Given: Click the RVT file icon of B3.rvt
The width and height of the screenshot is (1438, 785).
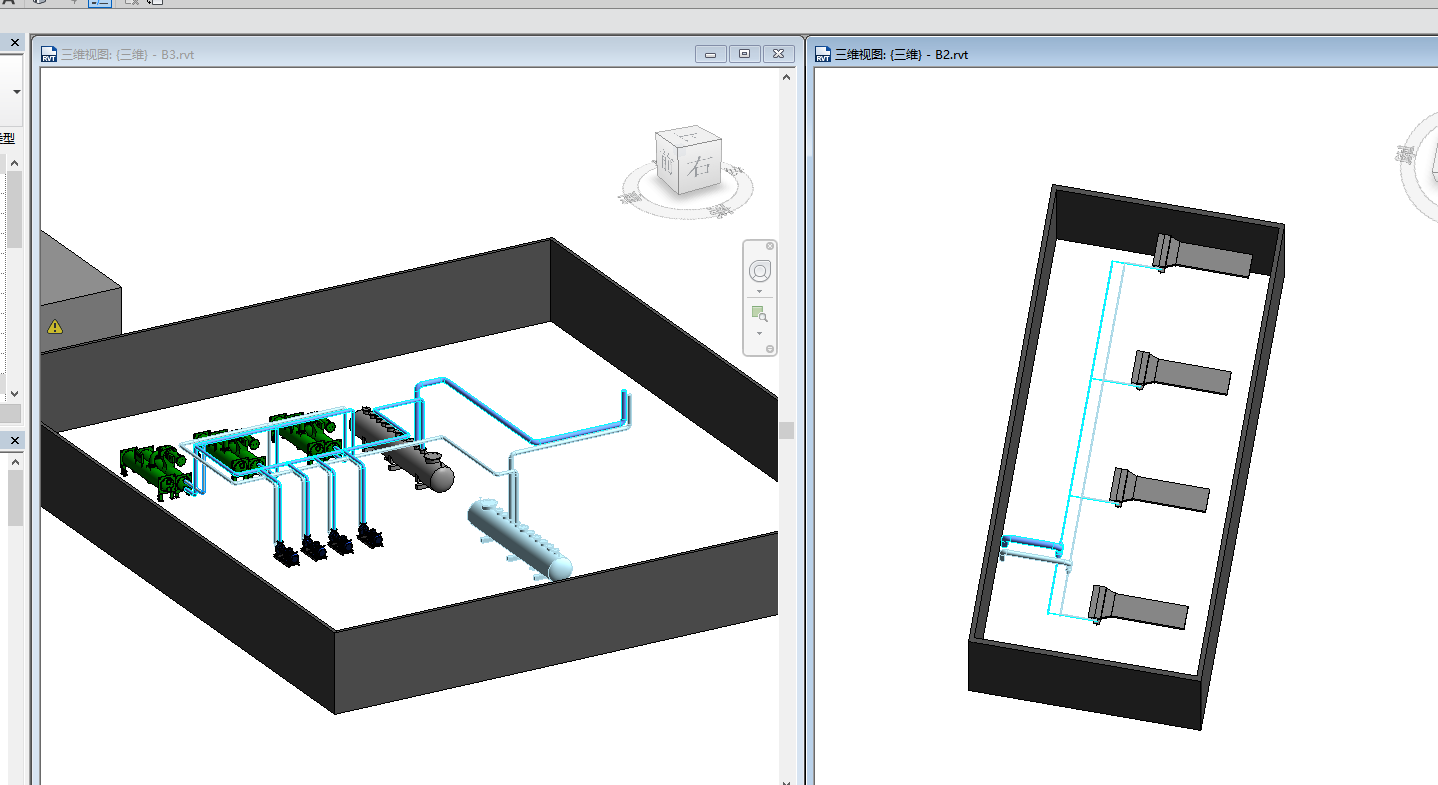Looking at the screenshot, I should click(49, 55).
